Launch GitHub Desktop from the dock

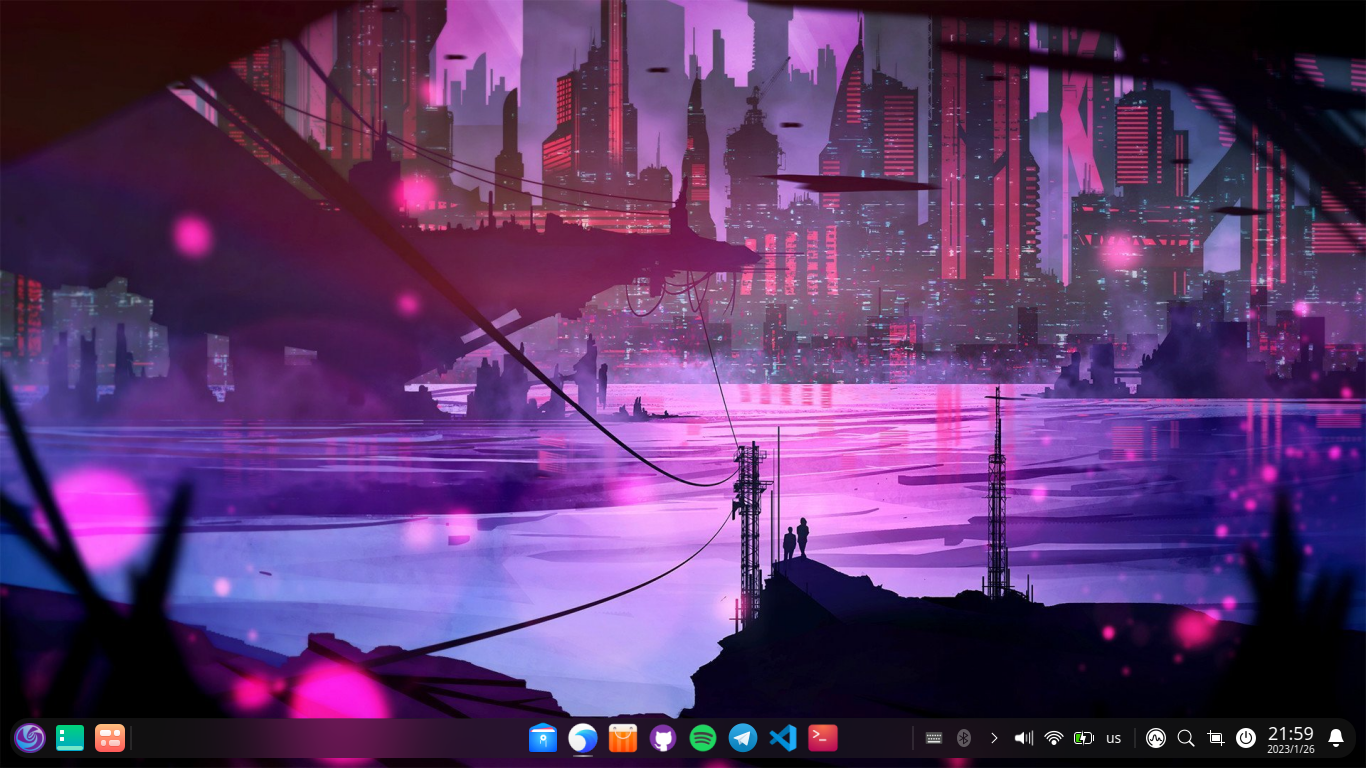(x=663, y=738)
